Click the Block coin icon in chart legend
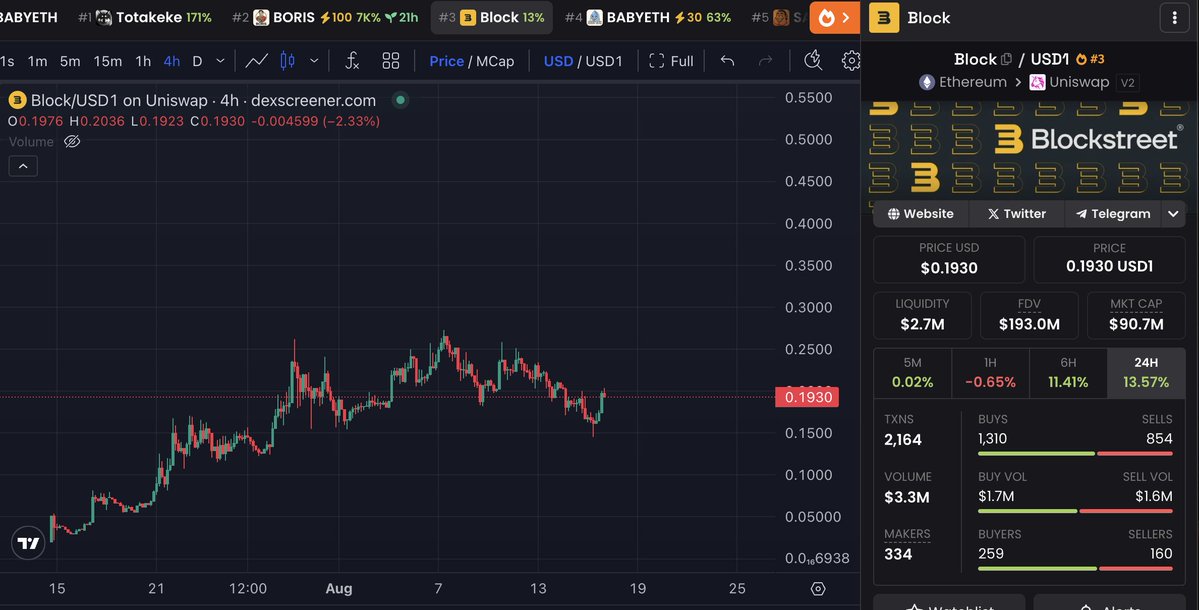 coord(17,100)
